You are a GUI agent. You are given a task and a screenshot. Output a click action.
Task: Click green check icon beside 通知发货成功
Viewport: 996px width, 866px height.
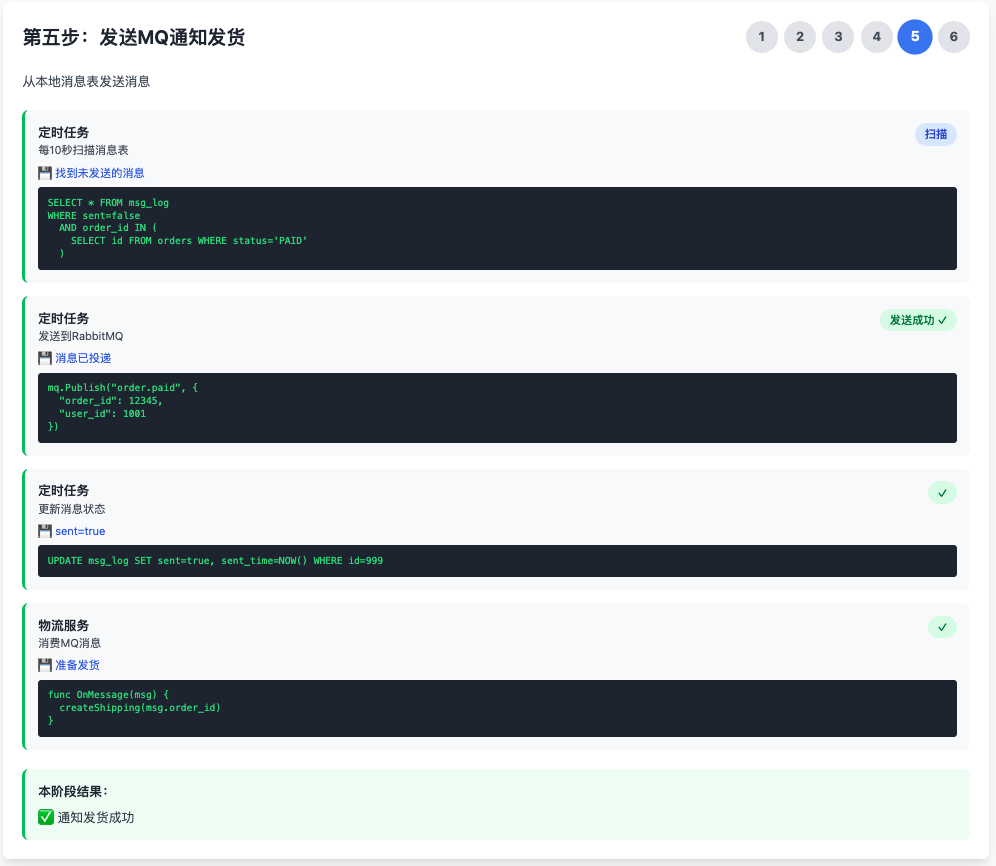point(46,817)
